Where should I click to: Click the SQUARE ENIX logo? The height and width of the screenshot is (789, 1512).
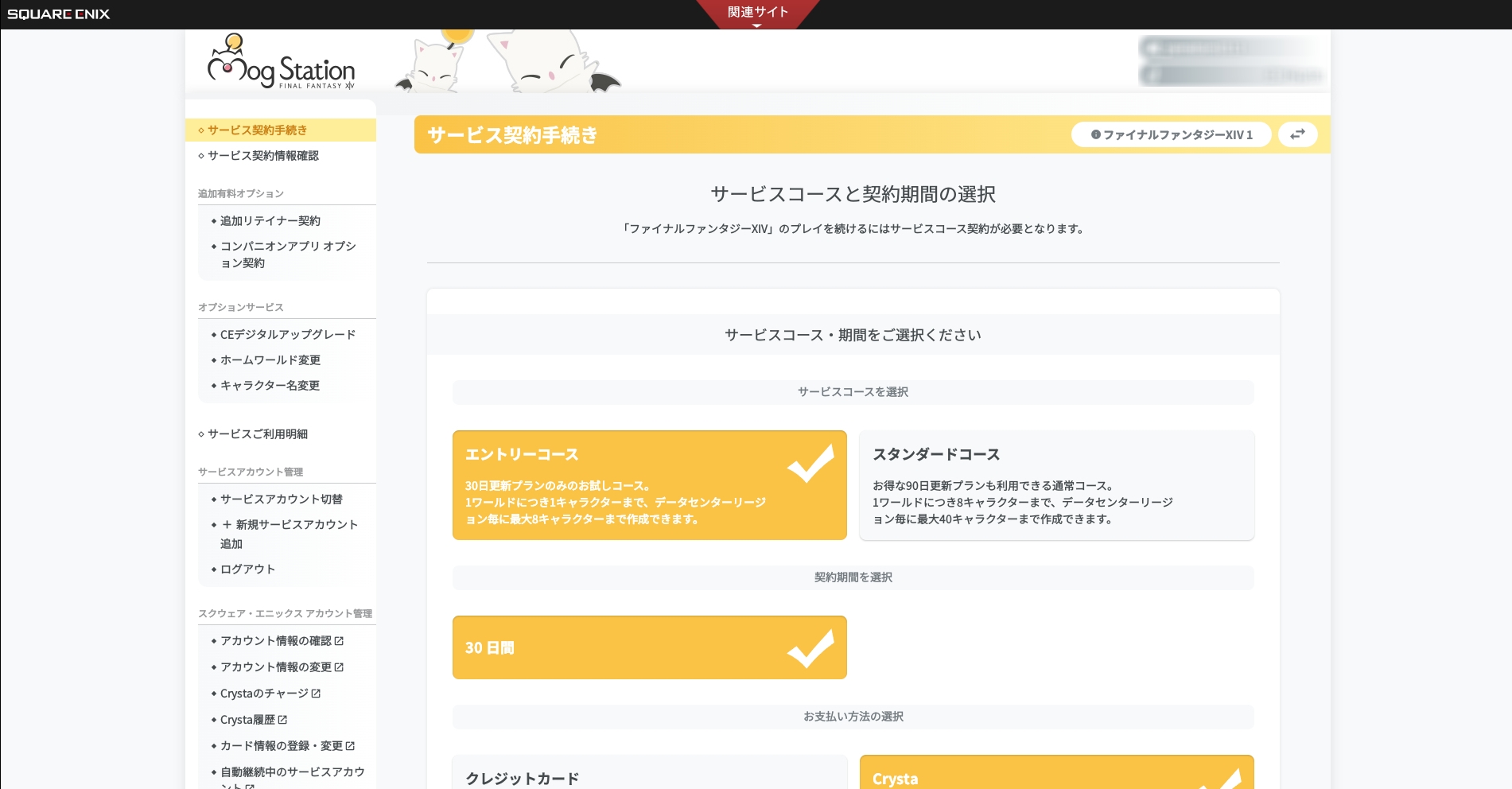59,14
